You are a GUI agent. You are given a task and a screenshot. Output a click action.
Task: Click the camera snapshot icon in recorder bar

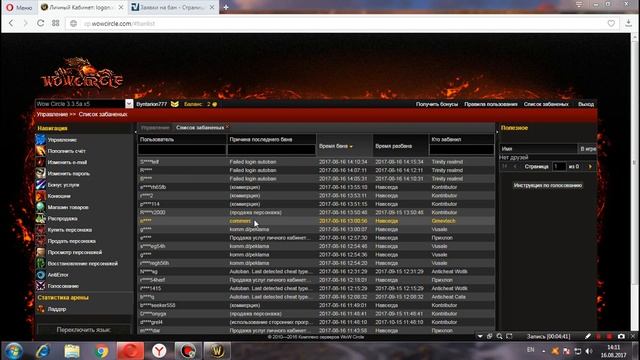(621, 336)
